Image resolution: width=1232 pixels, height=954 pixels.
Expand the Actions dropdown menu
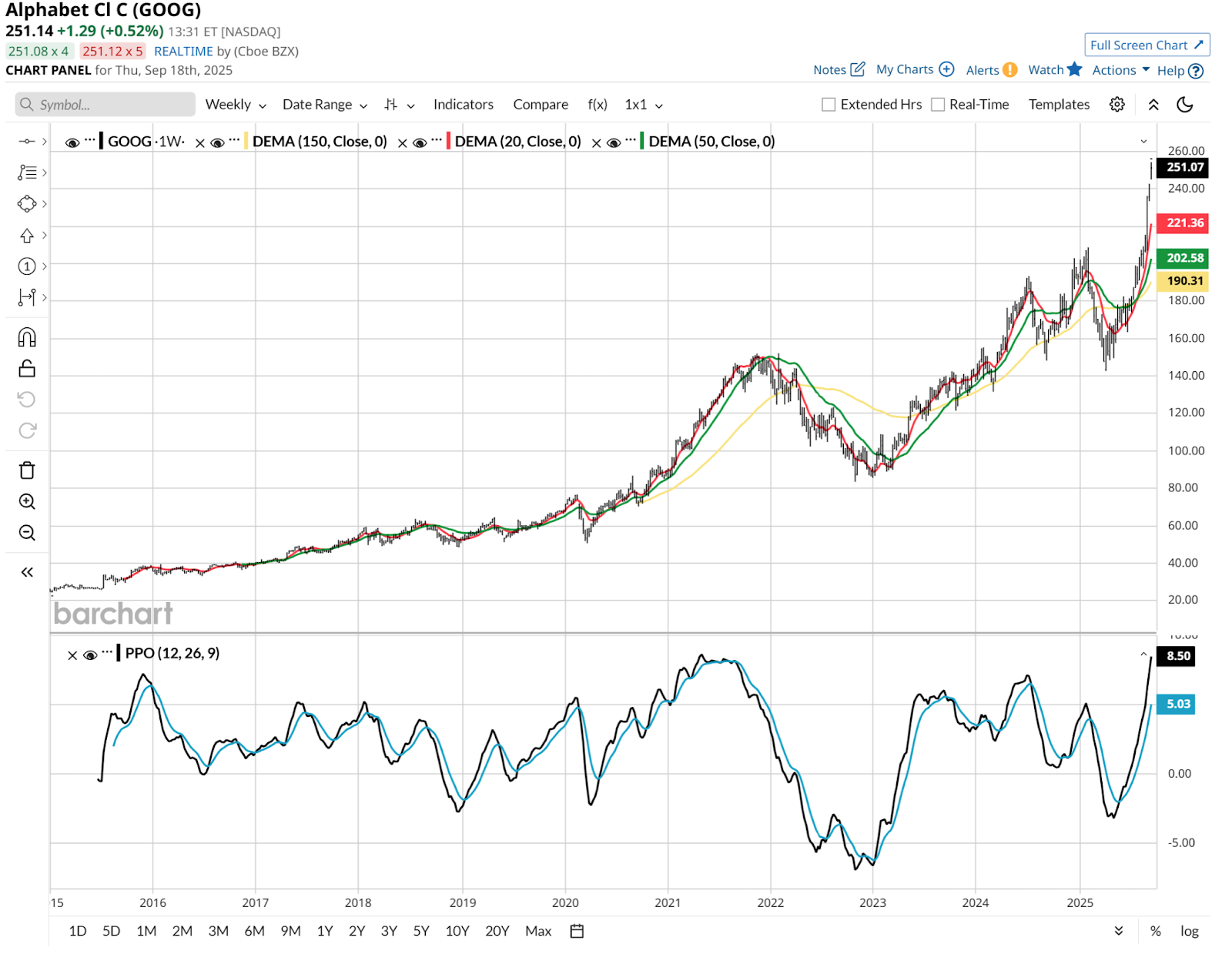pyautogui.click(x=1121, y=70)
